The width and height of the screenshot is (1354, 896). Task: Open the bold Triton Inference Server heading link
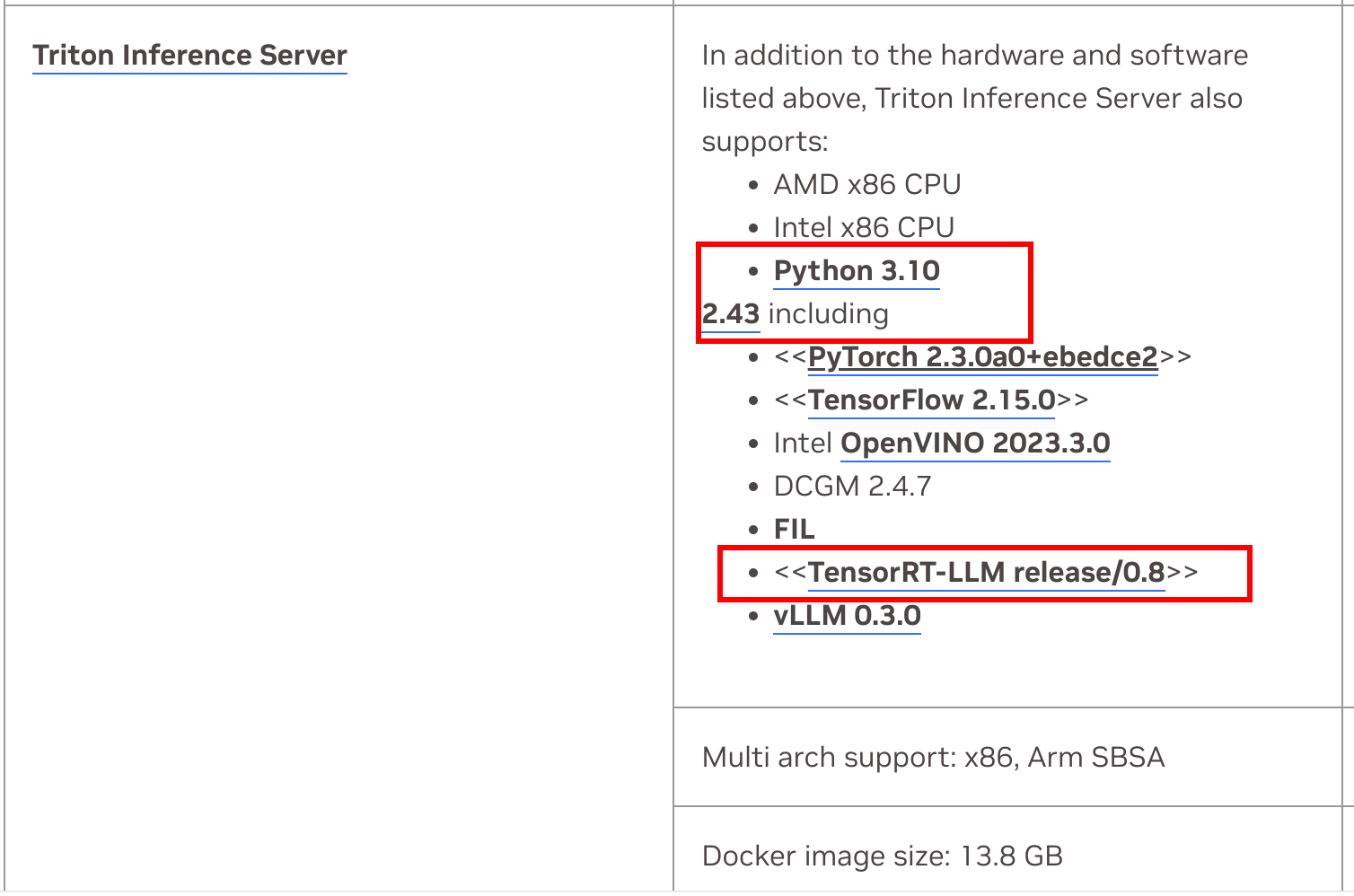[189, 56]
